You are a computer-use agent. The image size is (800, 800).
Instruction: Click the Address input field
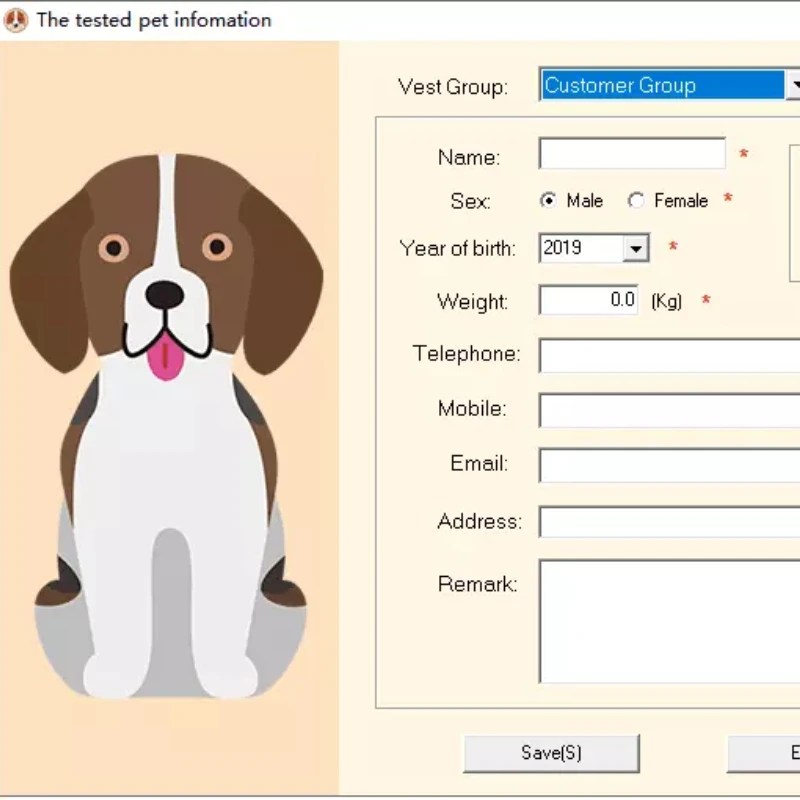pyautogui.click(x=670, y=521)
